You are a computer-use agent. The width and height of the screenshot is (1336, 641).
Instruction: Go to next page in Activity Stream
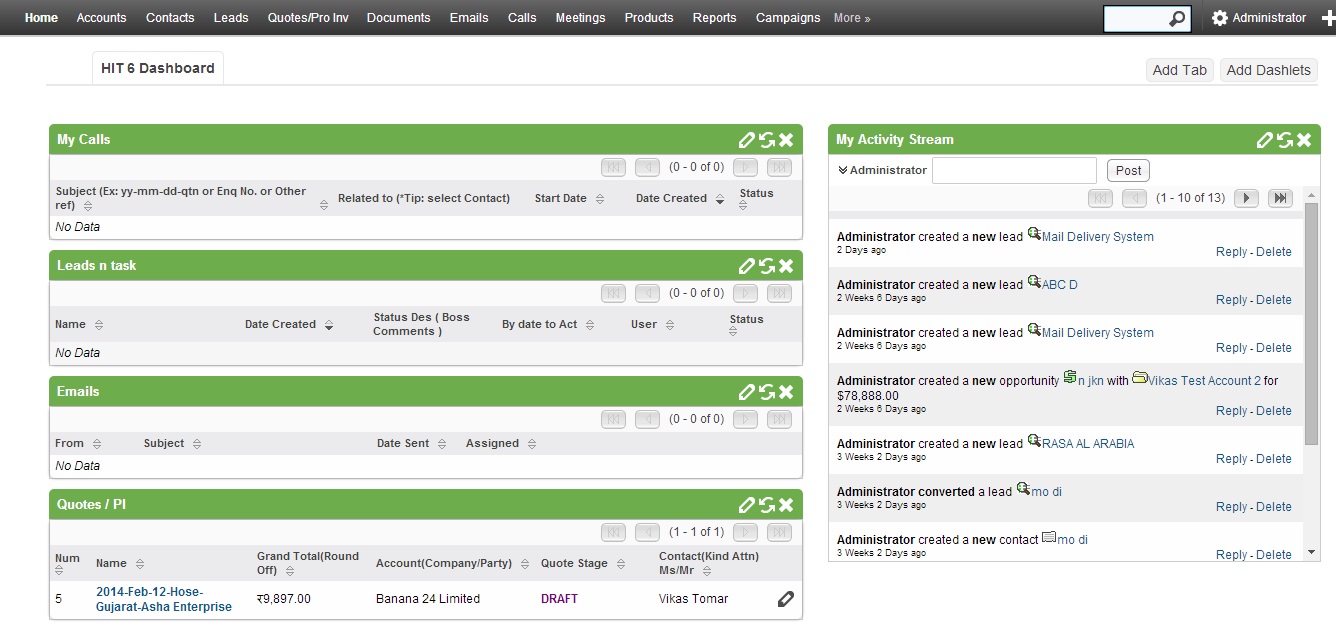click(1246, 198)
